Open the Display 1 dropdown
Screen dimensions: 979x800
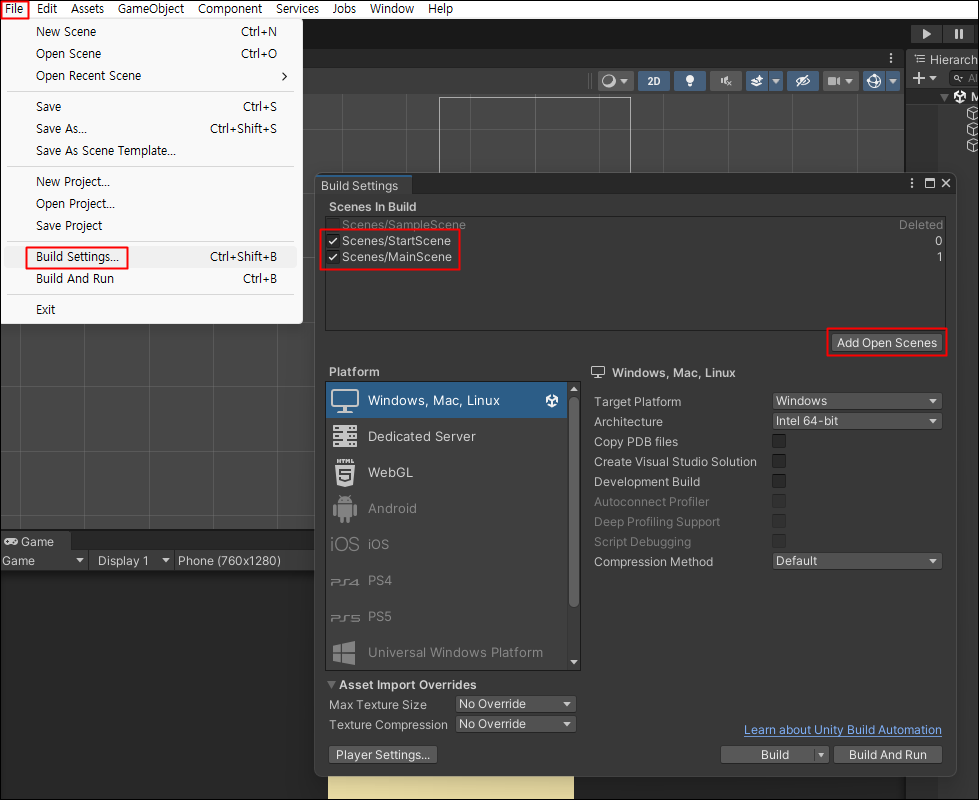131,560
